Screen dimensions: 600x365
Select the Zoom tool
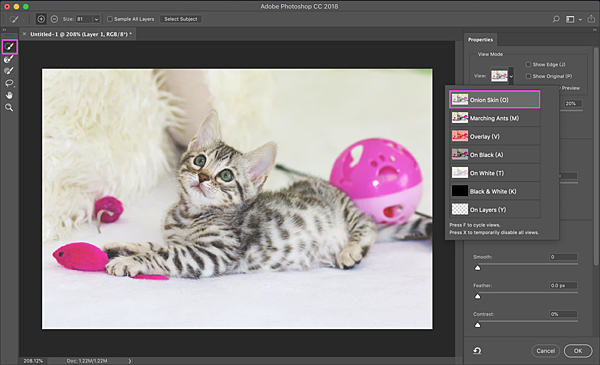point(9,108)
